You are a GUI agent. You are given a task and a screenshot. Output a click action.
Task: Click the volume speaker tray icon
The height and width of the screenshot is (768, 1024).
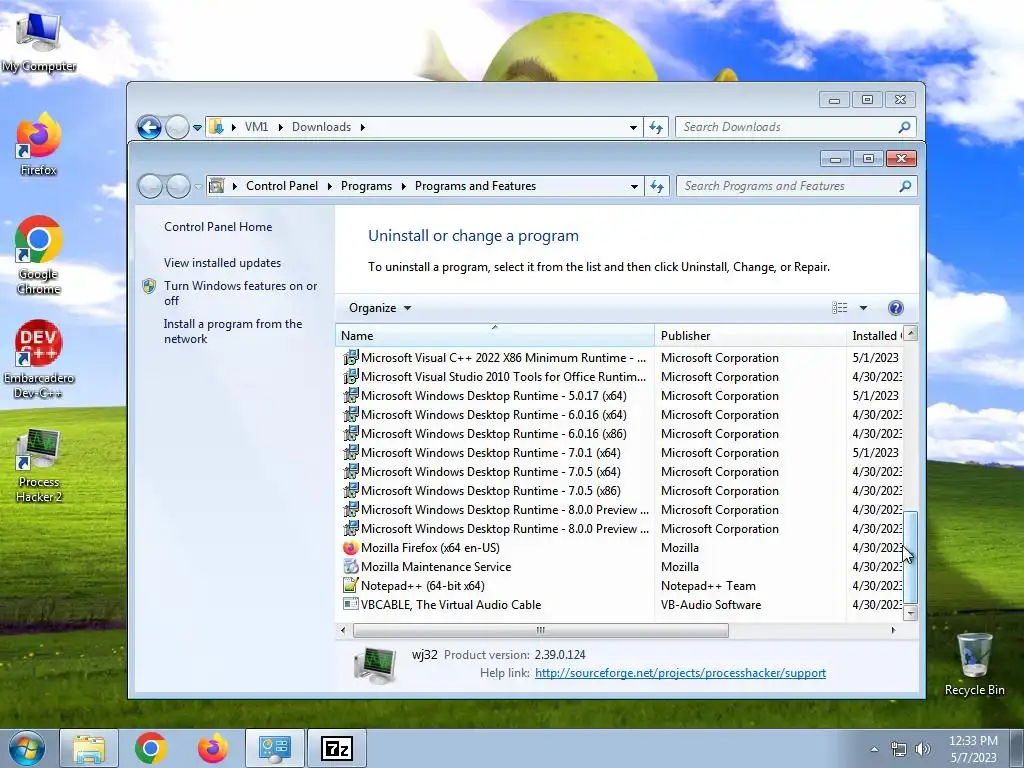pyautogui.click(x=923, y=749)
